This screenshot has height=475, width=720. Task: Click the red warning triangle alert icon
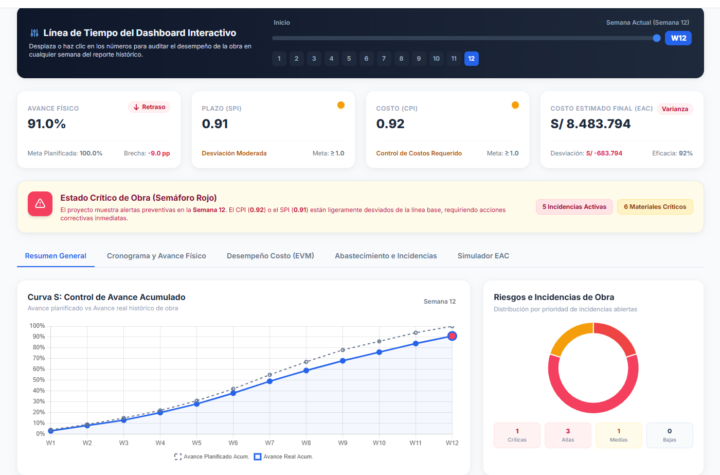tap(40, 204)
